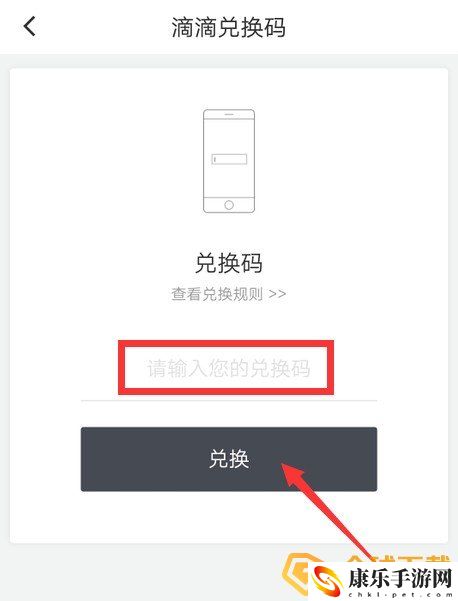
Task: Tap the phone illustration icon
Action: coord(229,161)
